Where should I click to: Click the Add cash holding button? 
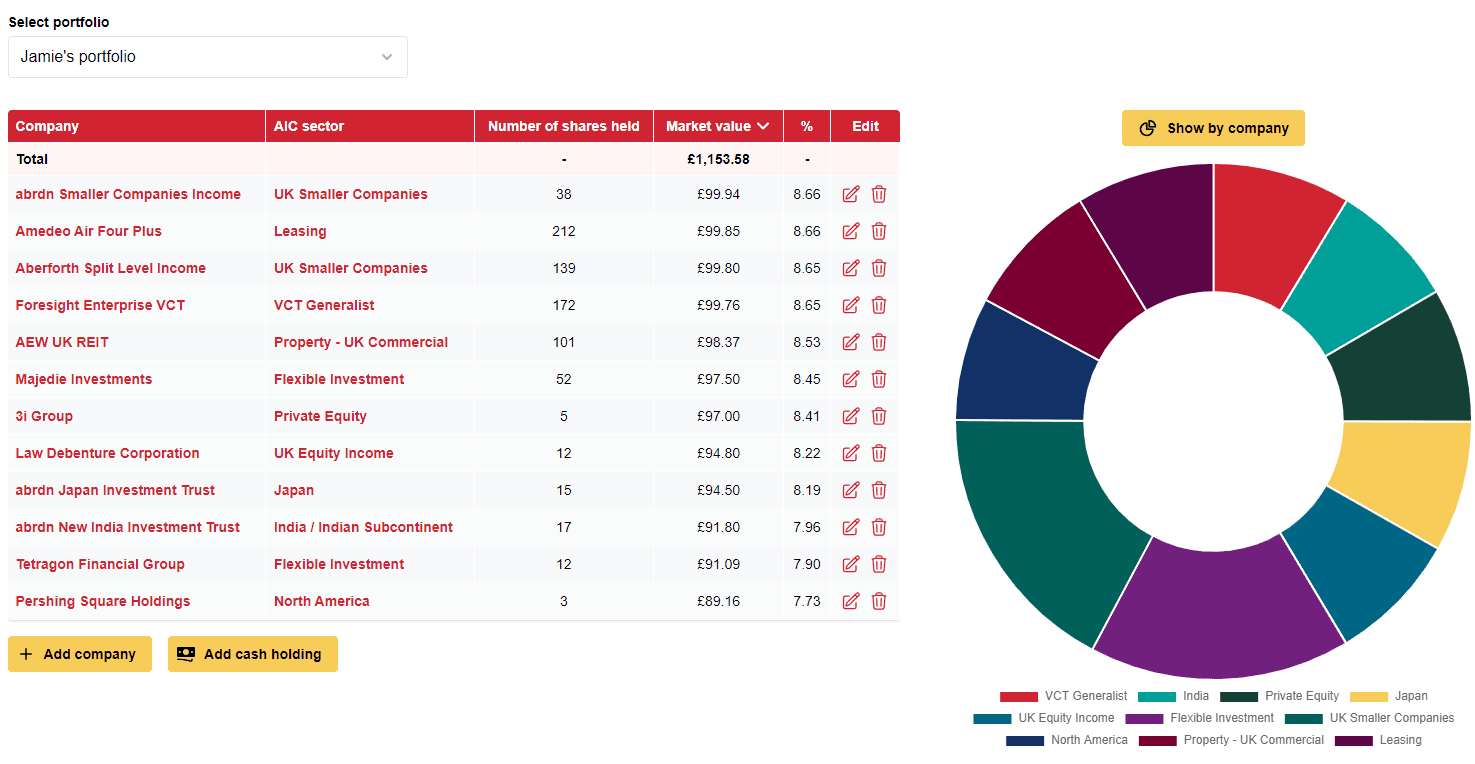click(x=253, y=654)
